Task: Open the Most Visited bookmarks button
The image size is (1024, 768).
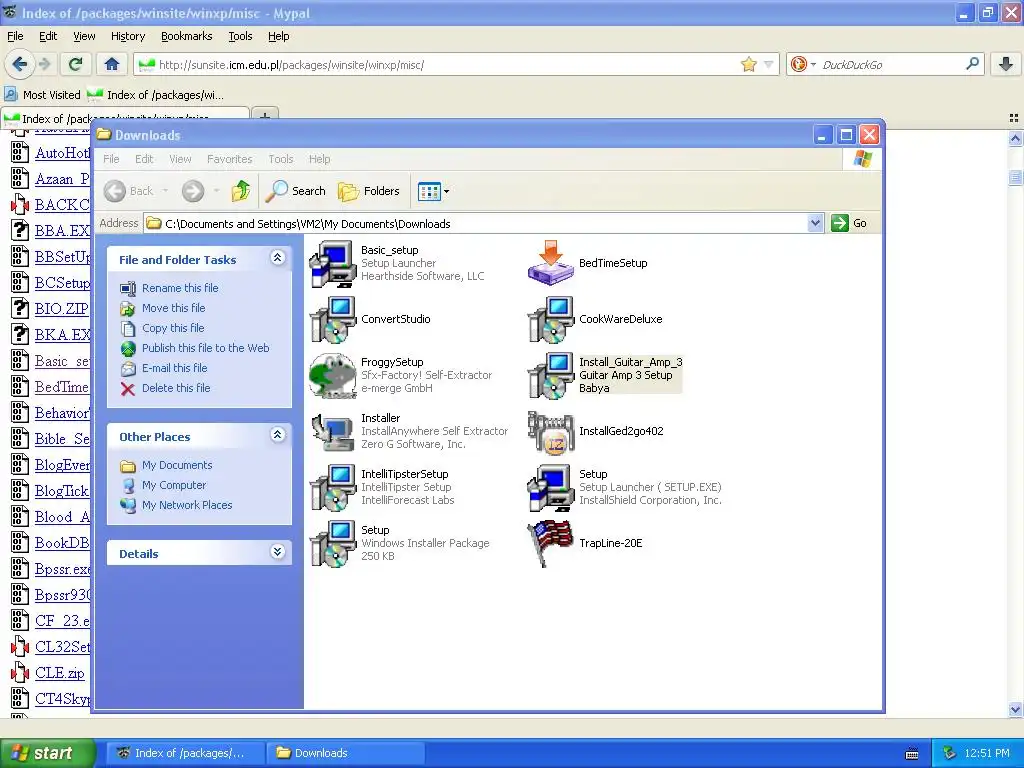Action: [43, 95]
